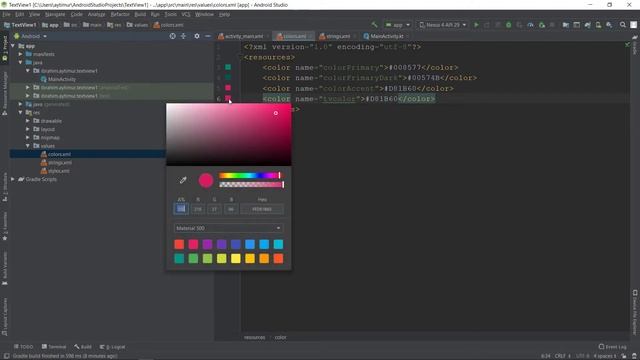This screenshot has height=360, width=640.
Task: Click collapse-all icon in project panel header
Action: click(183, 36)
